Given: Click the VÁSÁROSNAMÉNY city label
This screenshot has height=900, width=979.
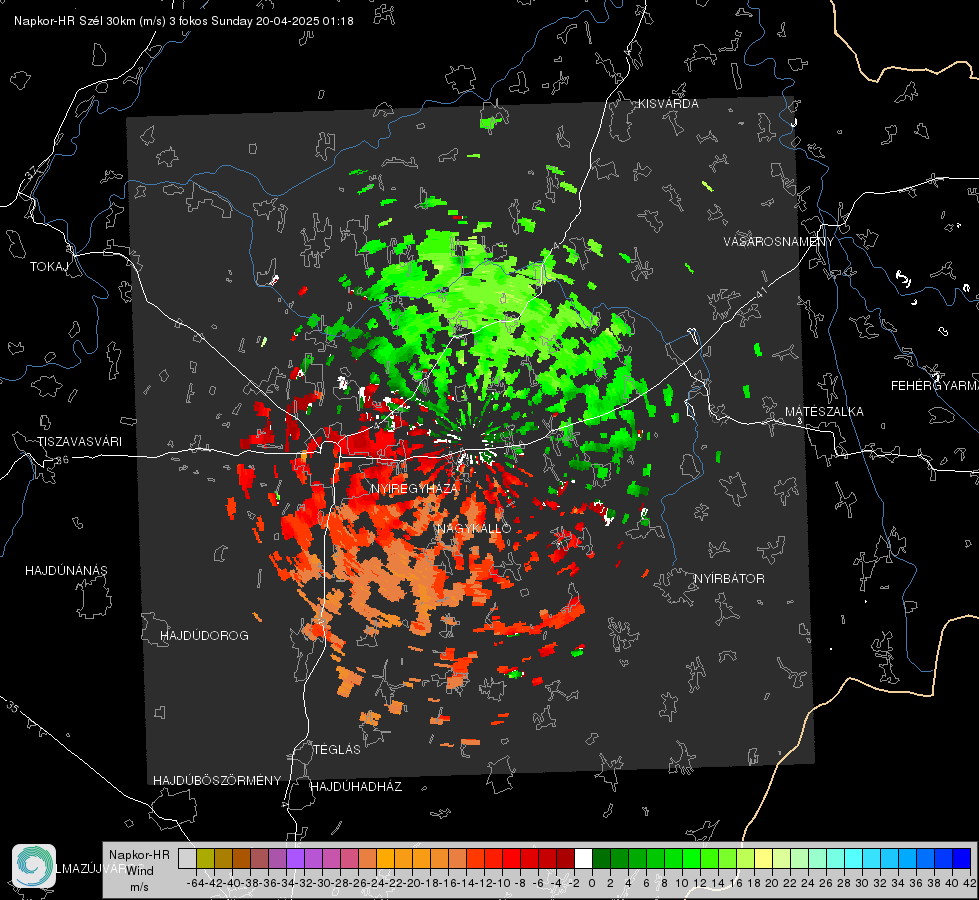Looking at the screenshot, I should tap(779, 241).
